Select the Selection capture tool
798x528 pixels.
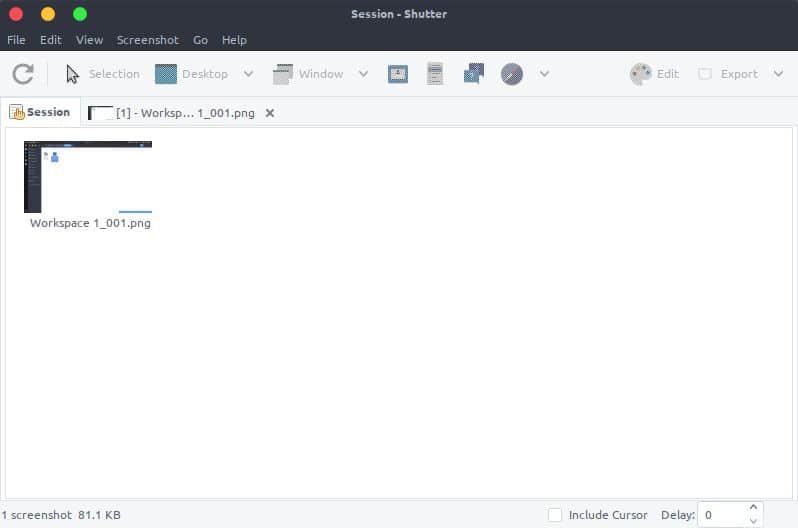click(102, 74)
